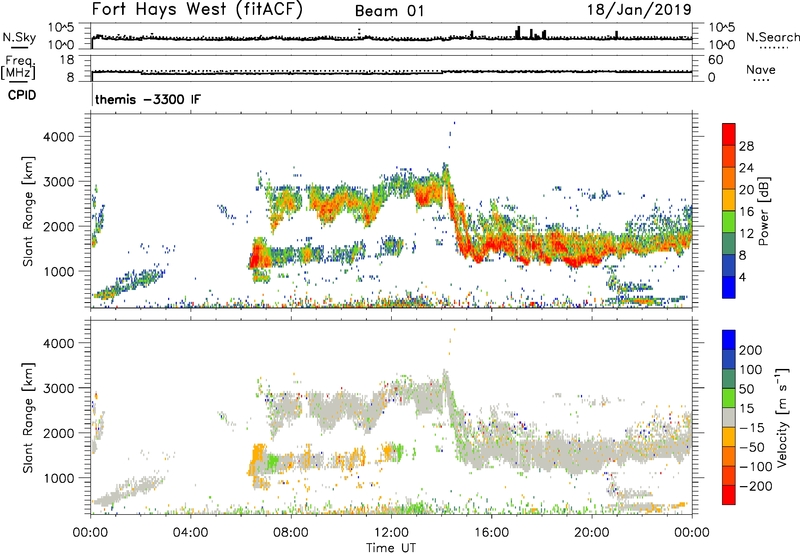Click the "16:00" time tick label
The image size is (800, 554).
click(x=491, y=533)
